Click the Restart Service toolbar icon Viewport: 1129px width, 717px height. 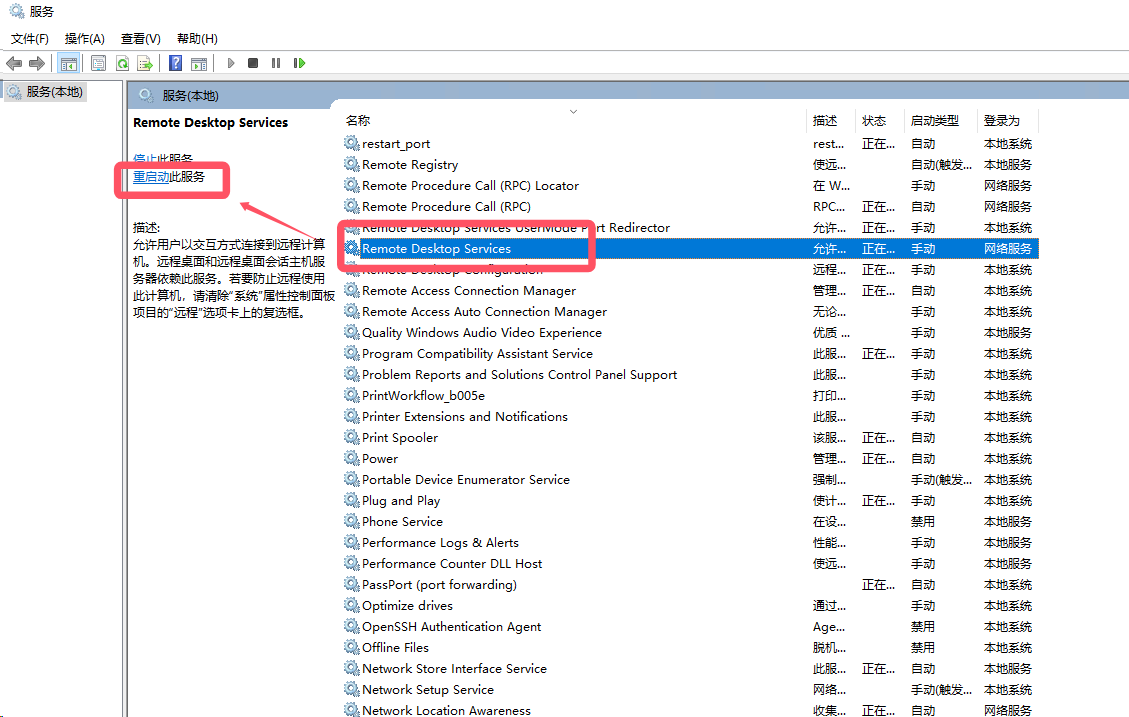pyautogui.click(x=299, y=64)
